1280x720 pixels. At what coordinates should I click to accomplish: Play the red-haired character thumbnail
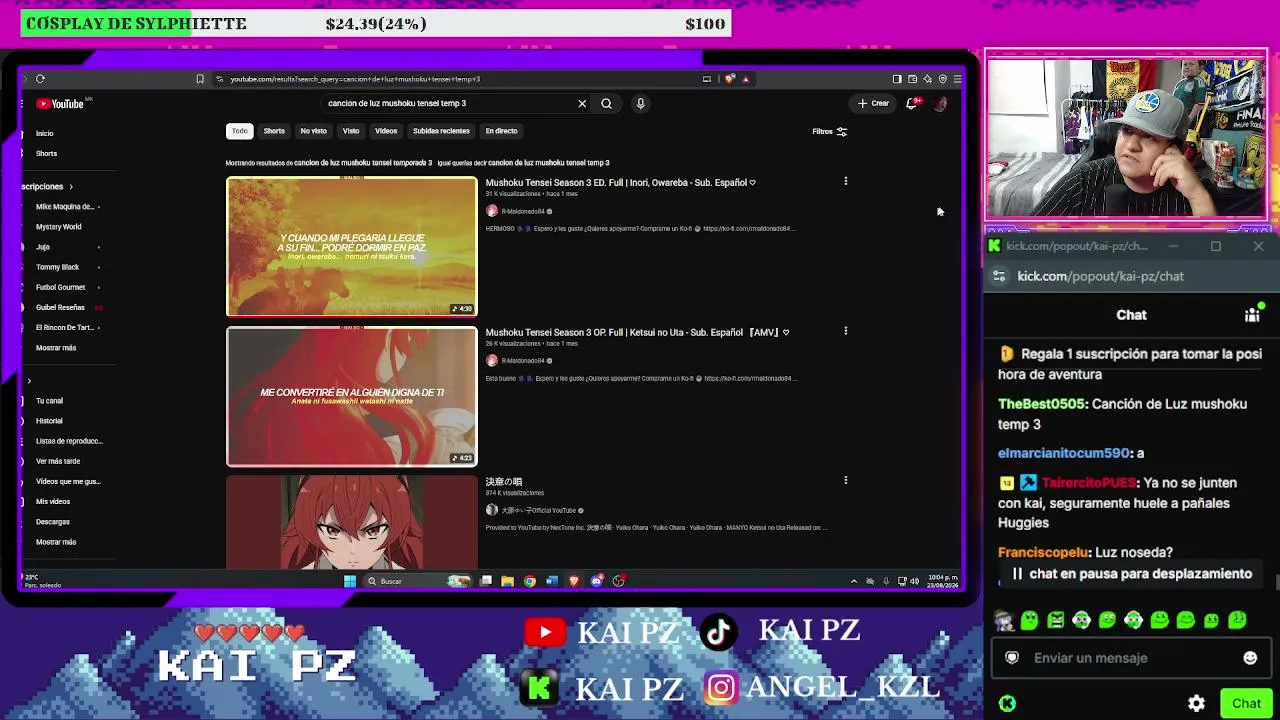(x=352, y=522)
